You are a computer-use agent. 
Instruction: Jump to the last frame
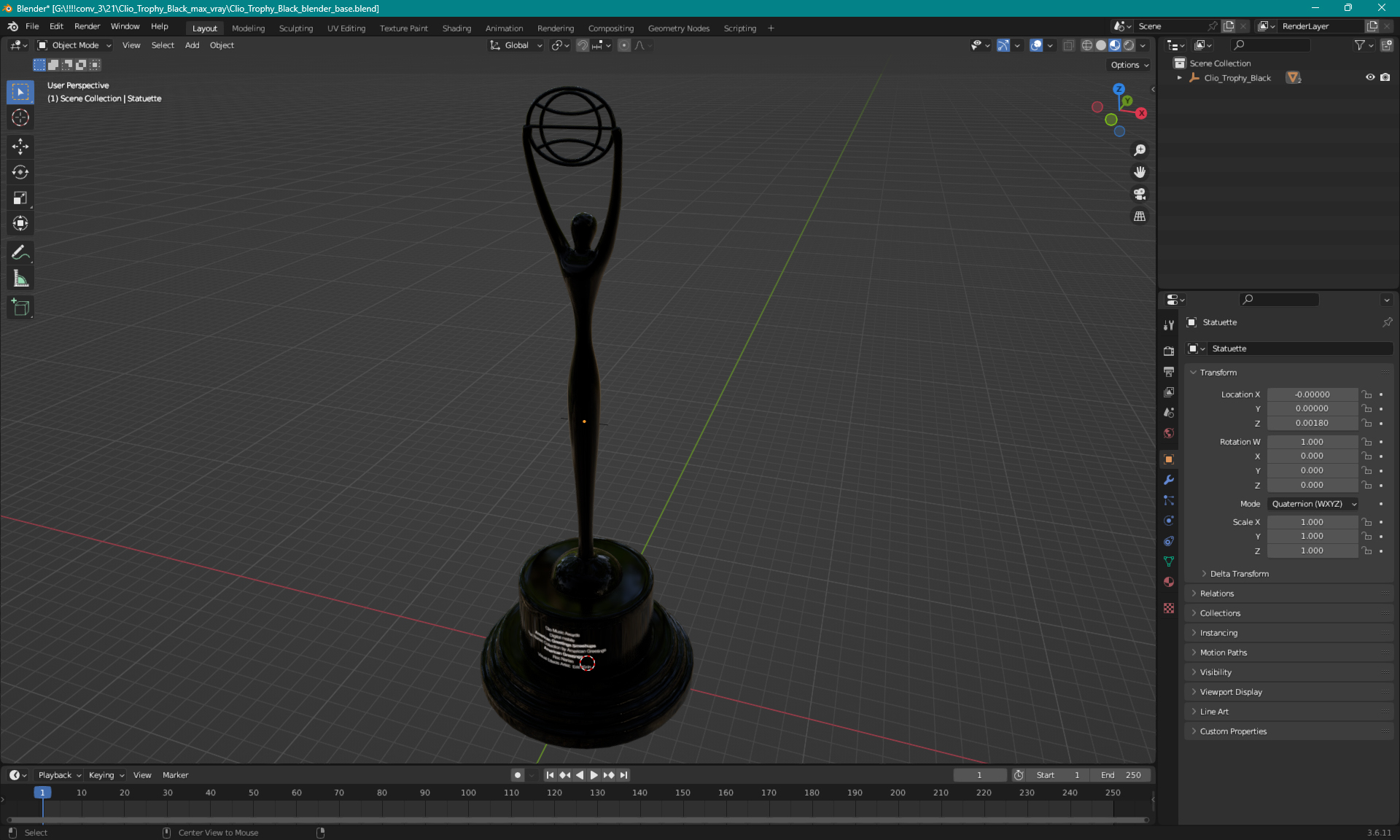(623, 775)
